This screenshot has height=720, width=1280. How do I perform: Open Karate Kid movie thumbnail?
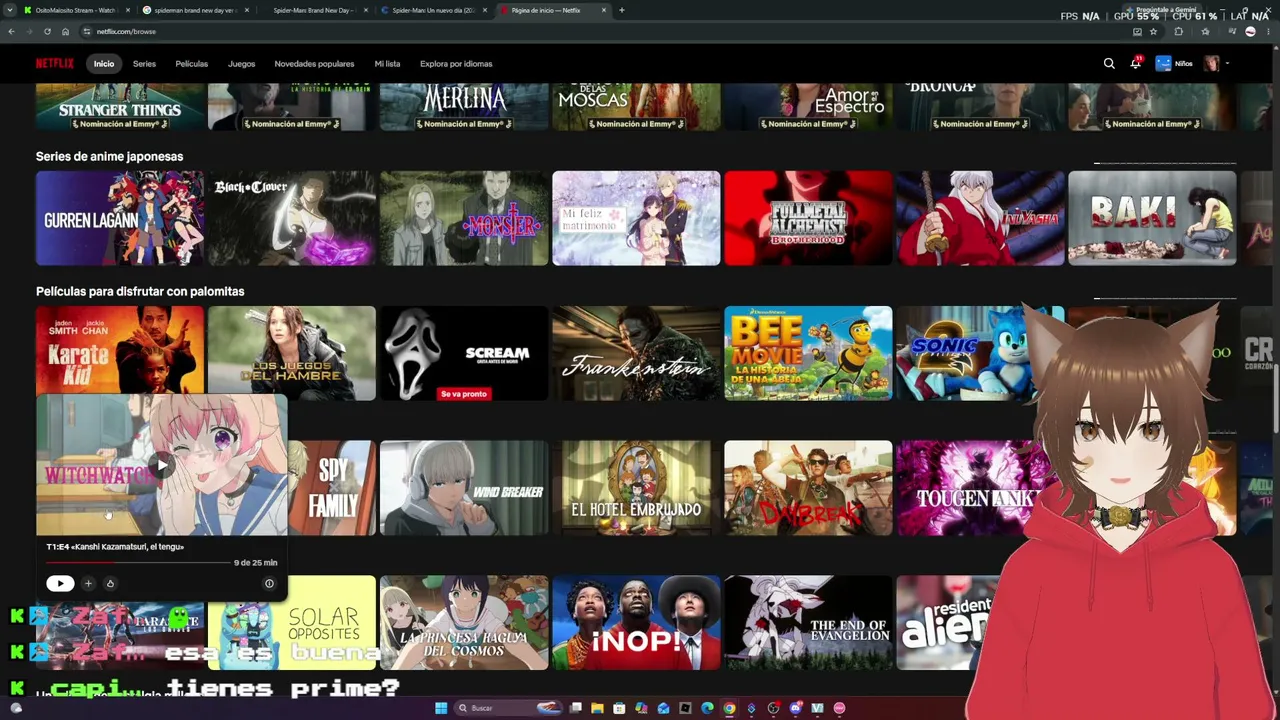click(120, 350)
